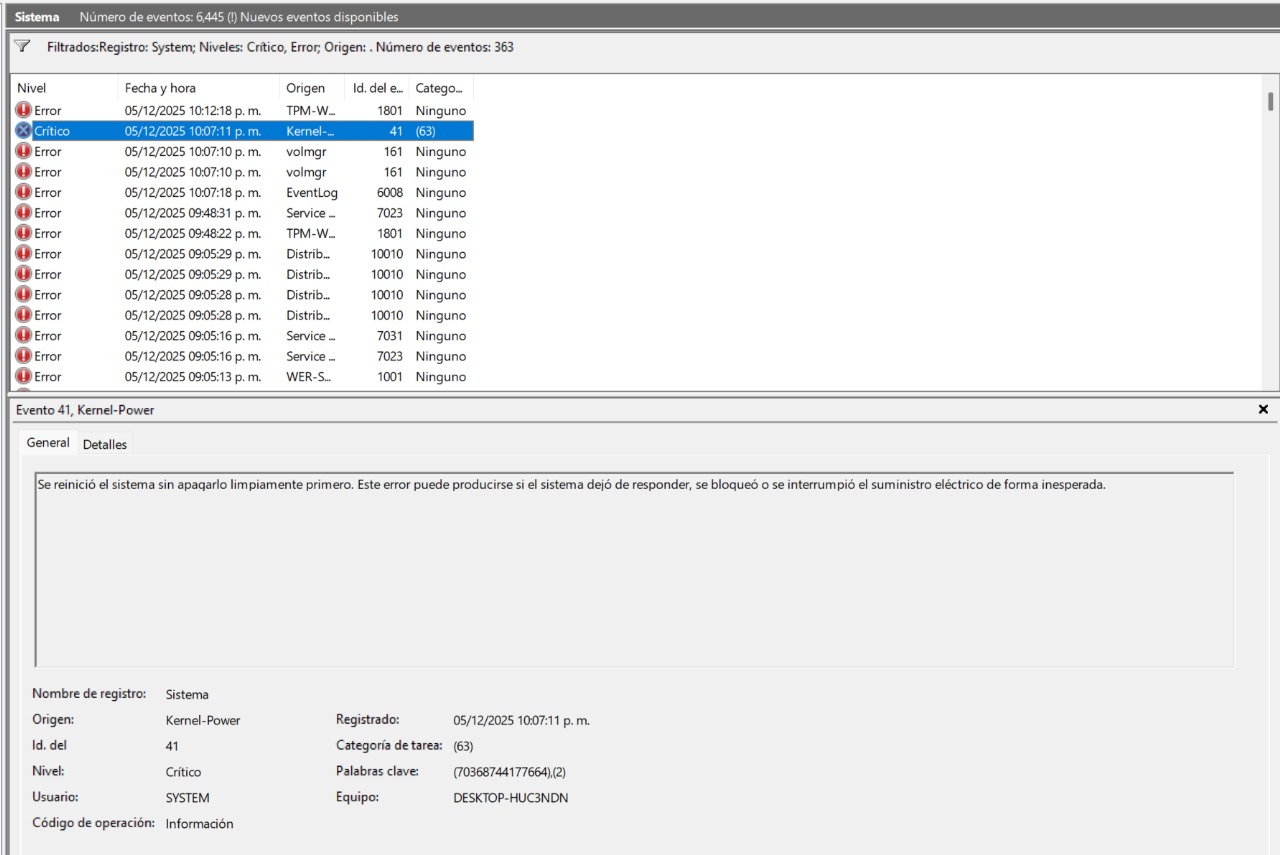1280x855 pixels.
Task: Click the error icon on the 09:48:31 Service row
Action: tap(24, 213)
